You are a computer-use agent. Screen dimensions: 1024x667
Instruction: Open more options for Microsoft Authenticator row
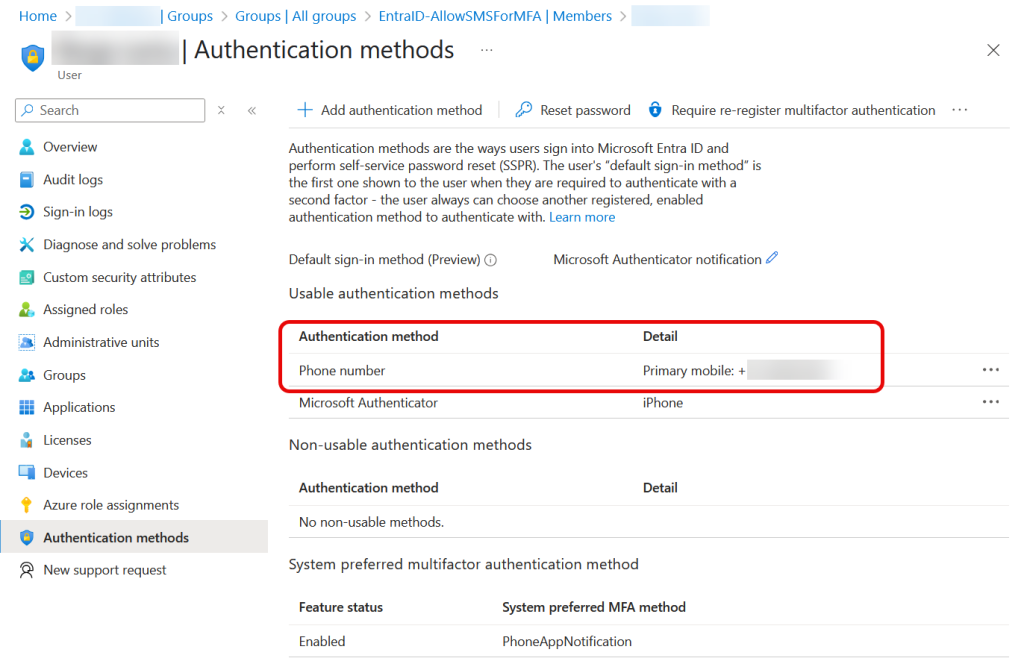pyautogui.click(x=990, y=402)
